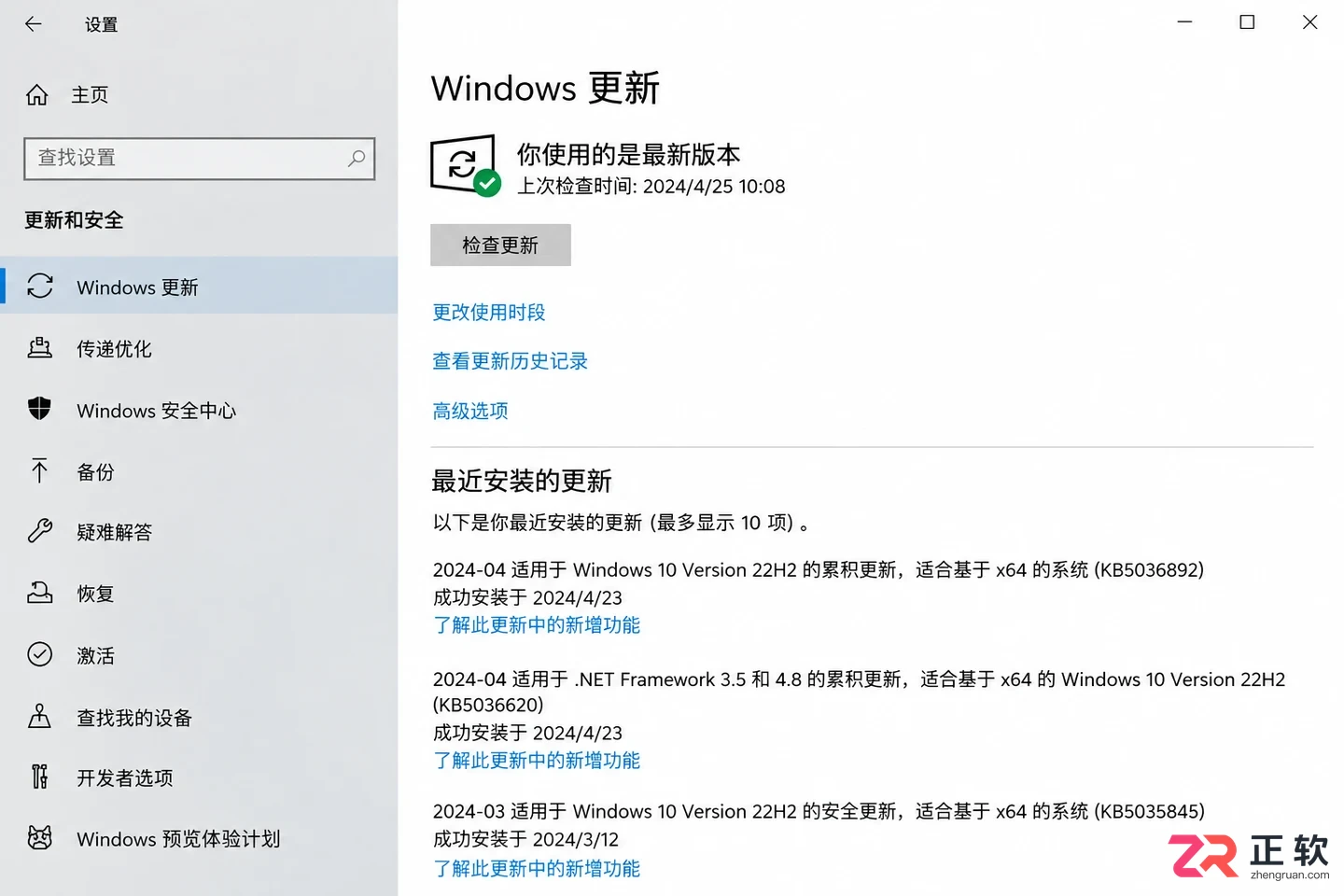1344x896 pixels.
Task: Open the 高级选项 link
Action: pyautogui.click(x=470, y=411)
